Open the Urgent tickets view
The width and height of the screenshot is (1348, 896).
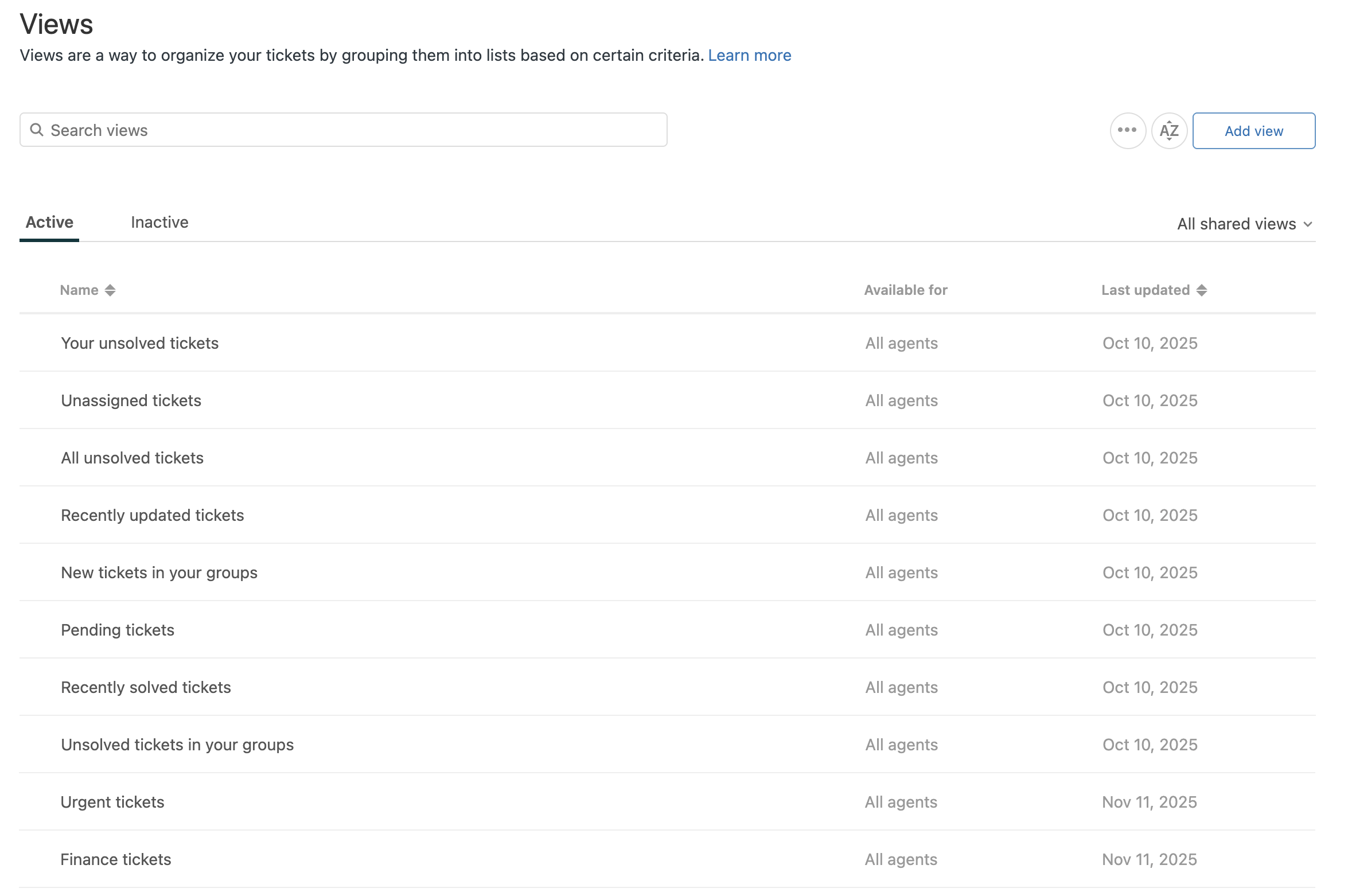point(112,802)
